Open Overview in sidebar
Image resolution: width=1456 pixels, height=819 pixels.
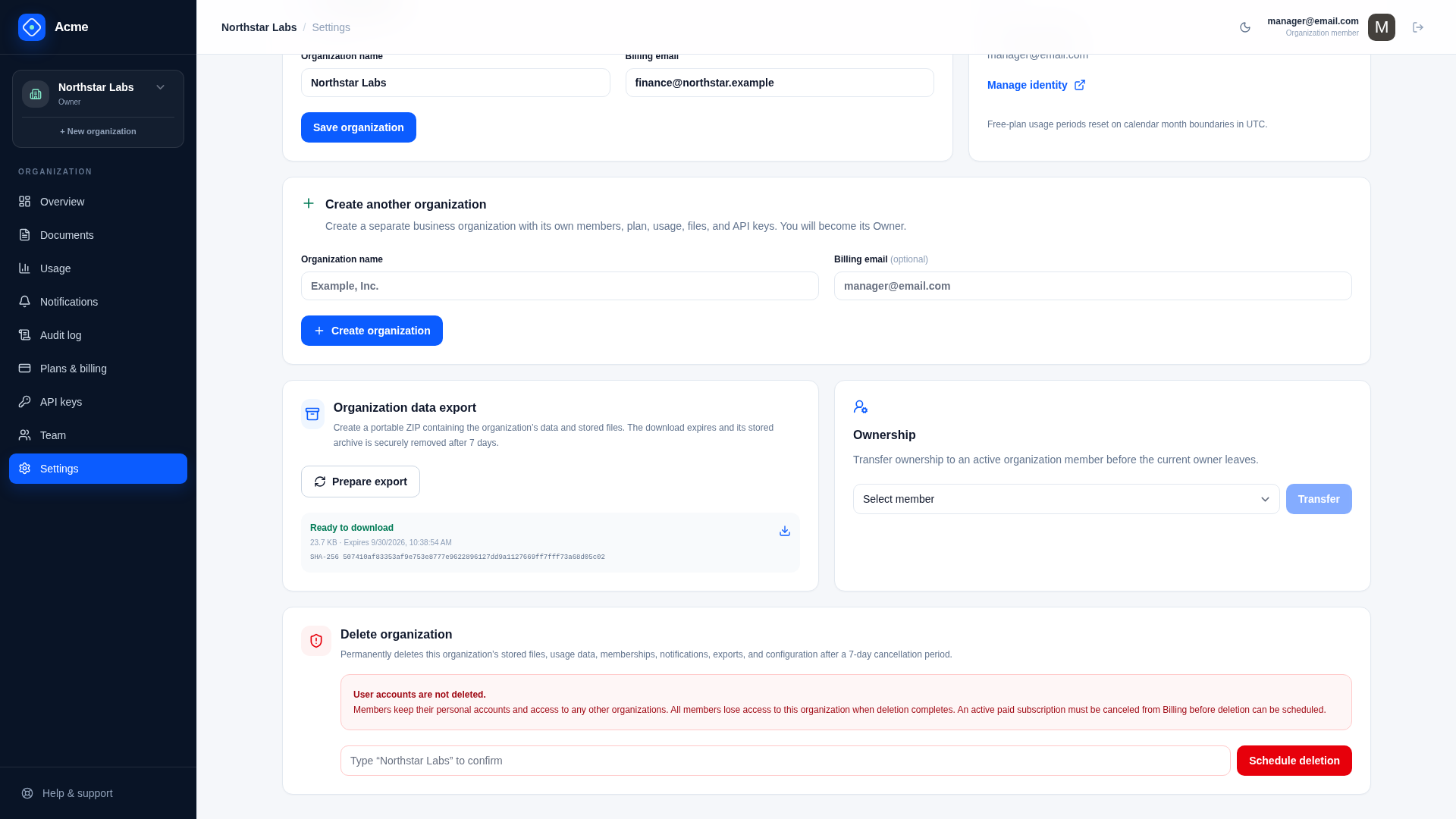click(x=98, y=202)
